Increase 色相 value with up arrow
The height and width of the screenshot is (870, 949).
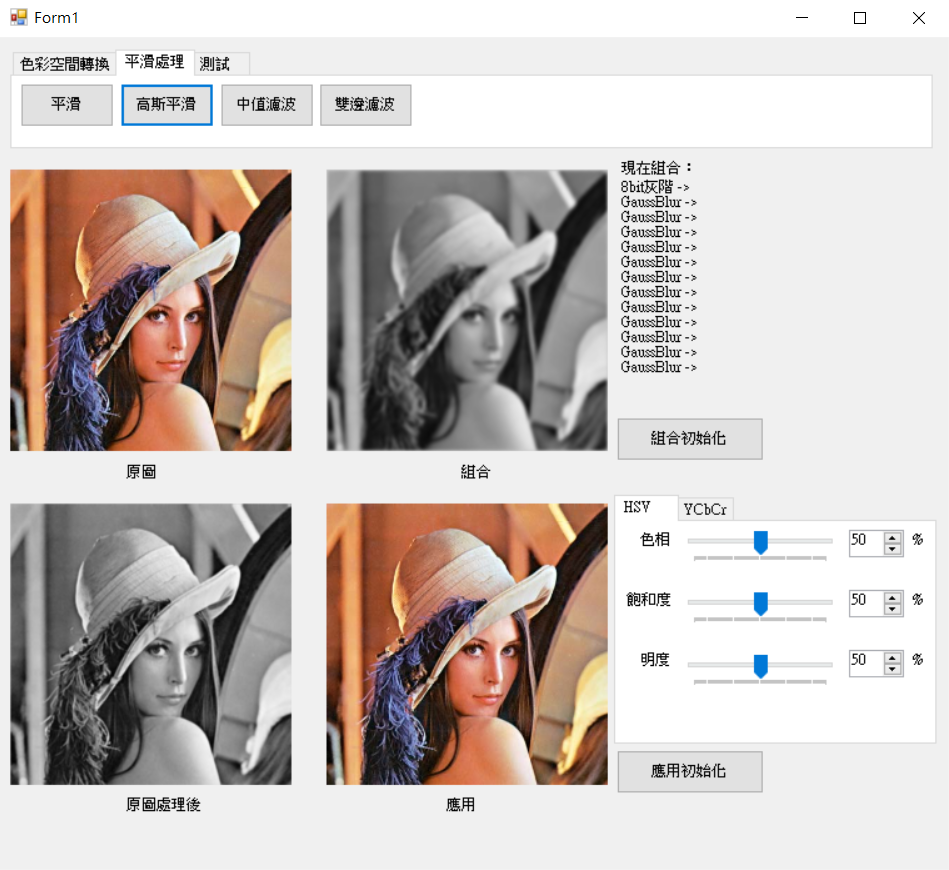click(x=892, y=537)
